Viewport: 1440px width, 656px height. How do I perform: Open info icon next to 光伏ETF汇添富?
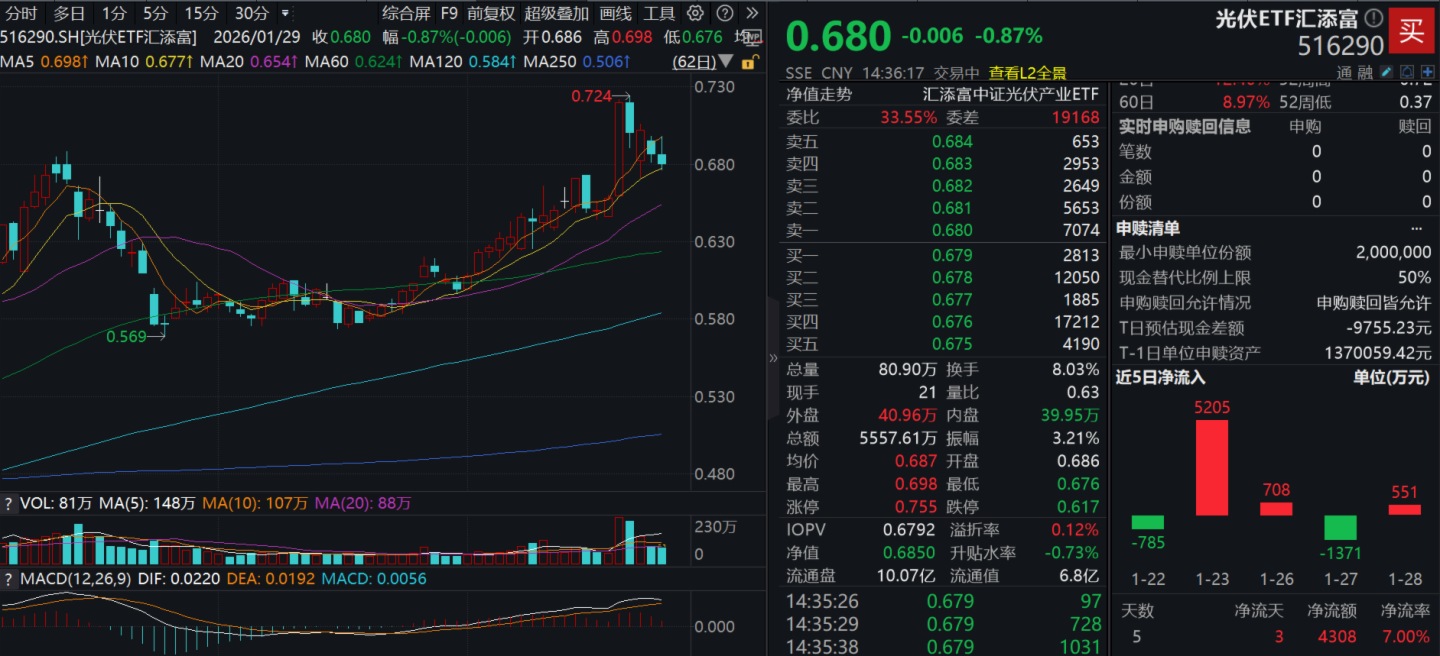pos(1374,18)
